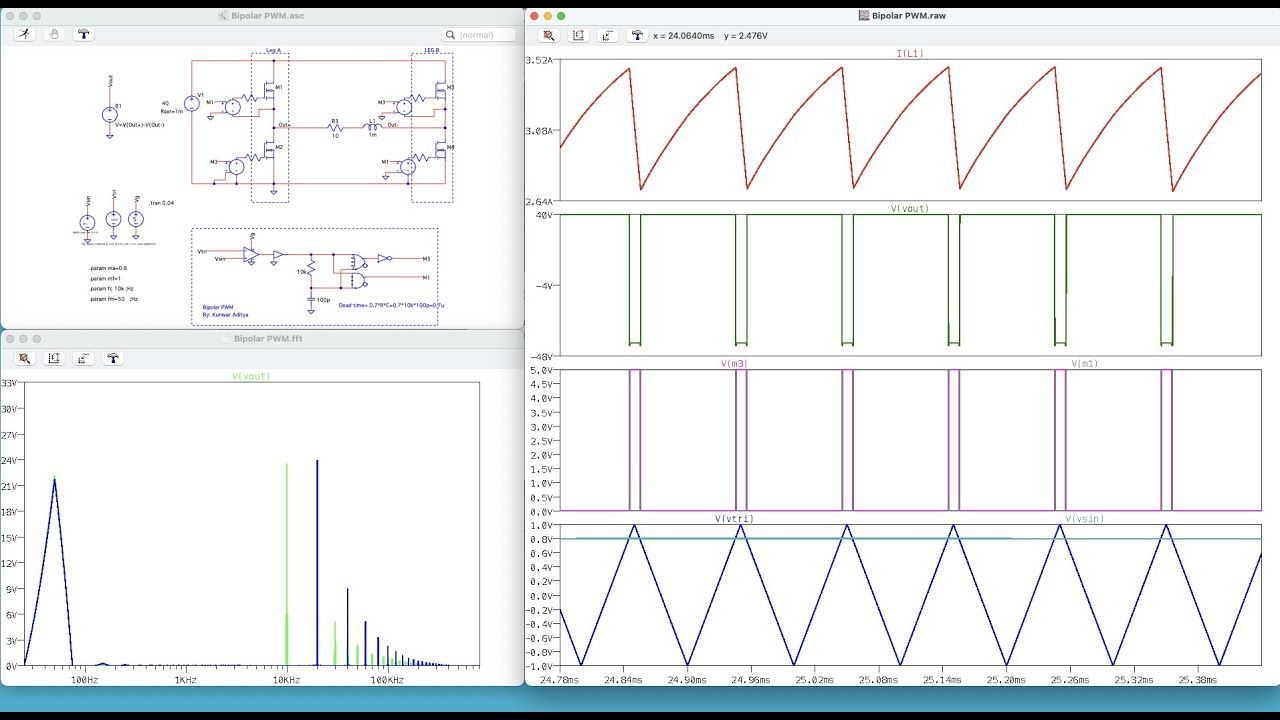The width and height of the screenshot is (1280, 720).
Task: Click the add-trace icon in Bipolar PWM.fft toolbar
Action: click(83, 358)
